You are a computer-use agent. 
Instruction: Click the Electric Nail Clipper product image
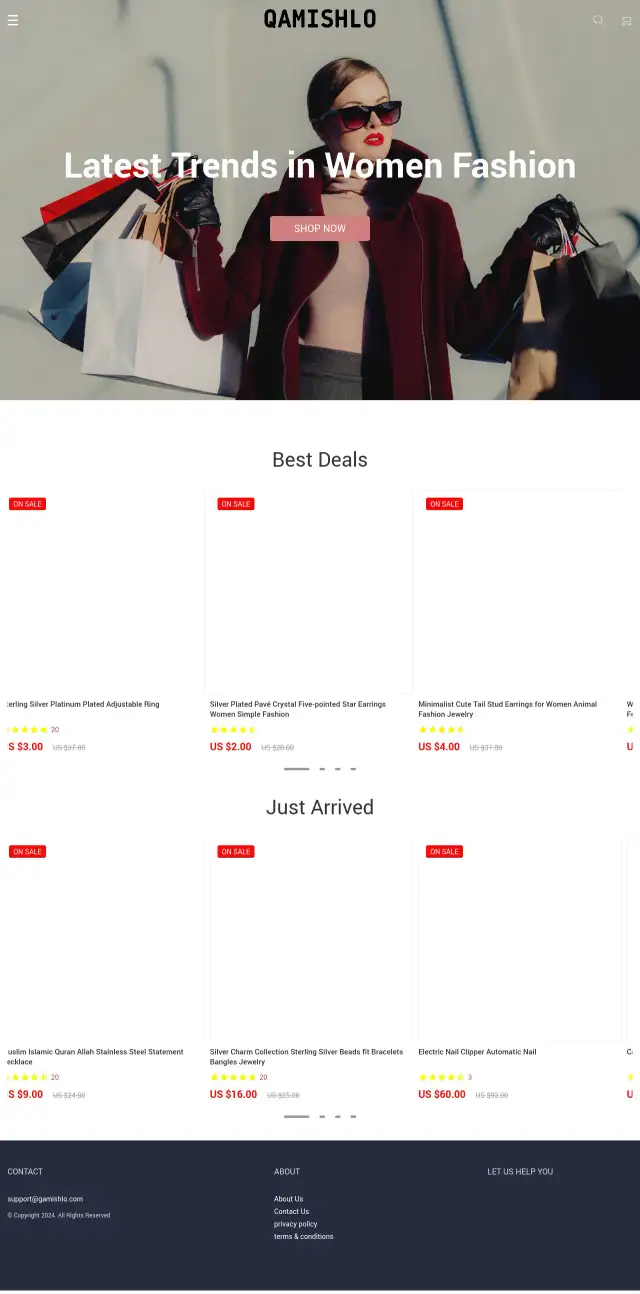tap(518, 940)
